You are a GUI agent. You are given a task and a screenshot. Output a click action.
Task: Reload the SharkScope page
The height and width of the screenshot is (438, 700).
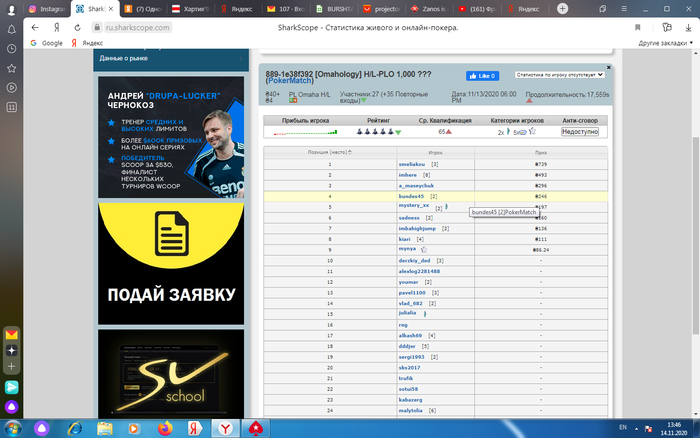click(77, 28)
